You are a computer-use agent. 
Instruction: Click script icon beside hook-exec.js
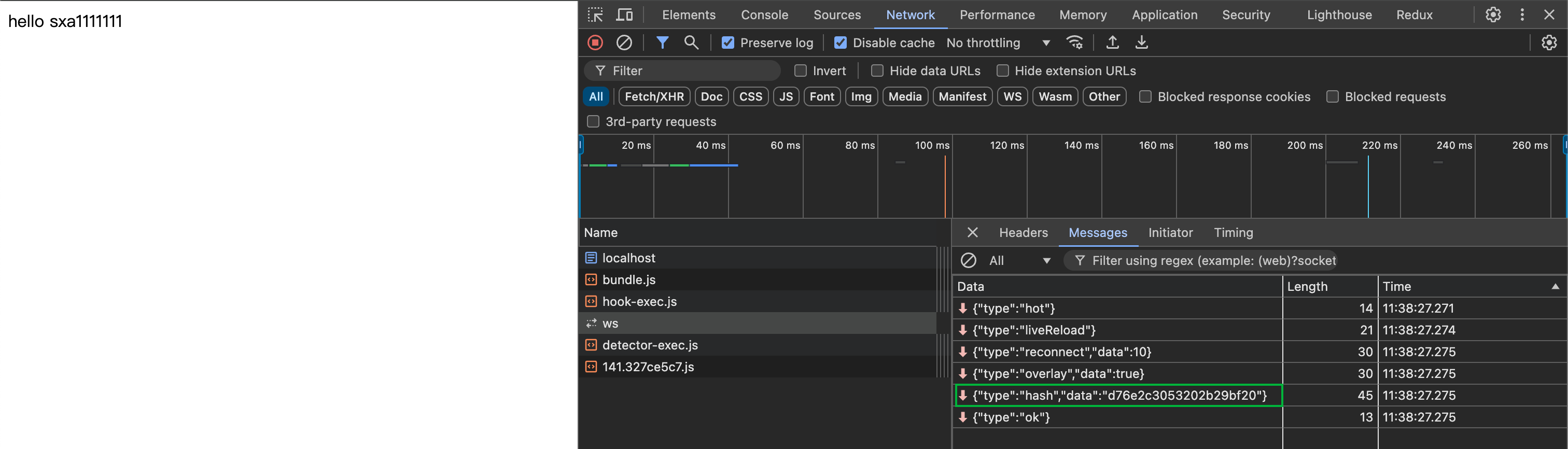coord(591,302)
